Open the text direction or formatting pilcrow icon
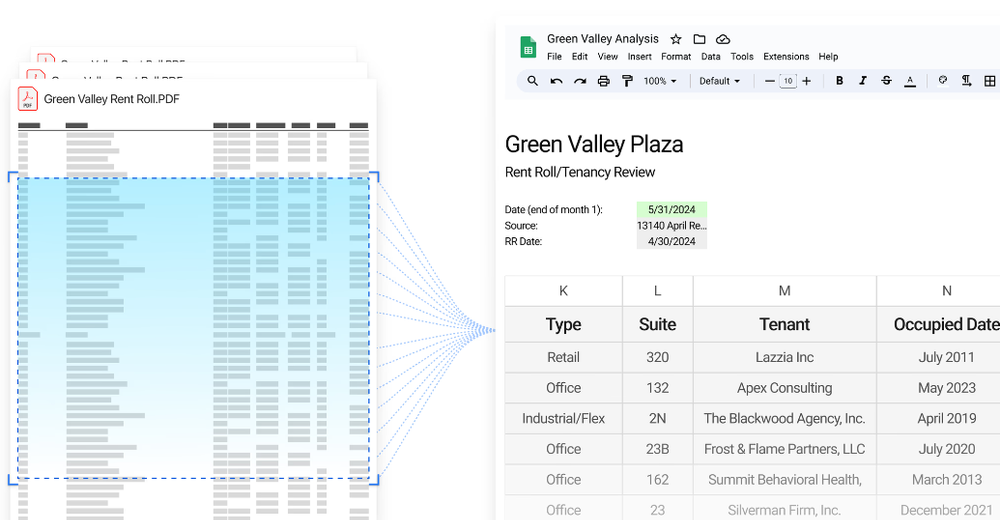The width and height of the screenshot is (1000, 520). 966,80
